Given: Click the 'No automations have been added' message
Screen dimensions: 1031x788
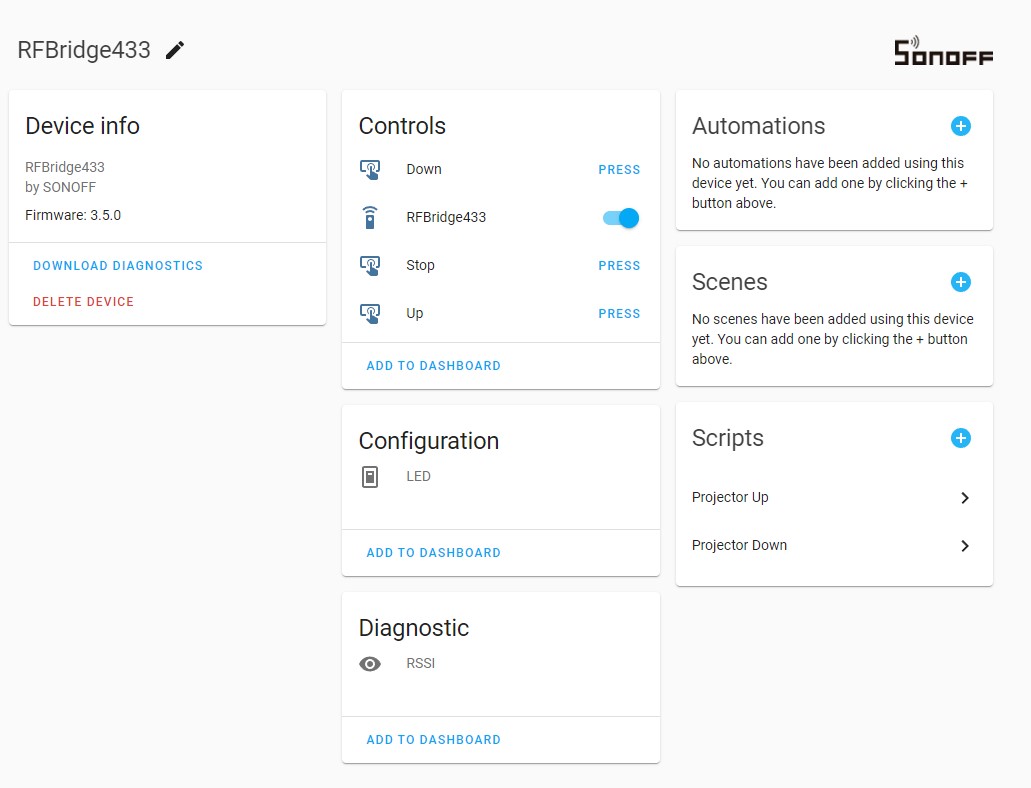Looking at the screenshot, I should click(830, 183).
